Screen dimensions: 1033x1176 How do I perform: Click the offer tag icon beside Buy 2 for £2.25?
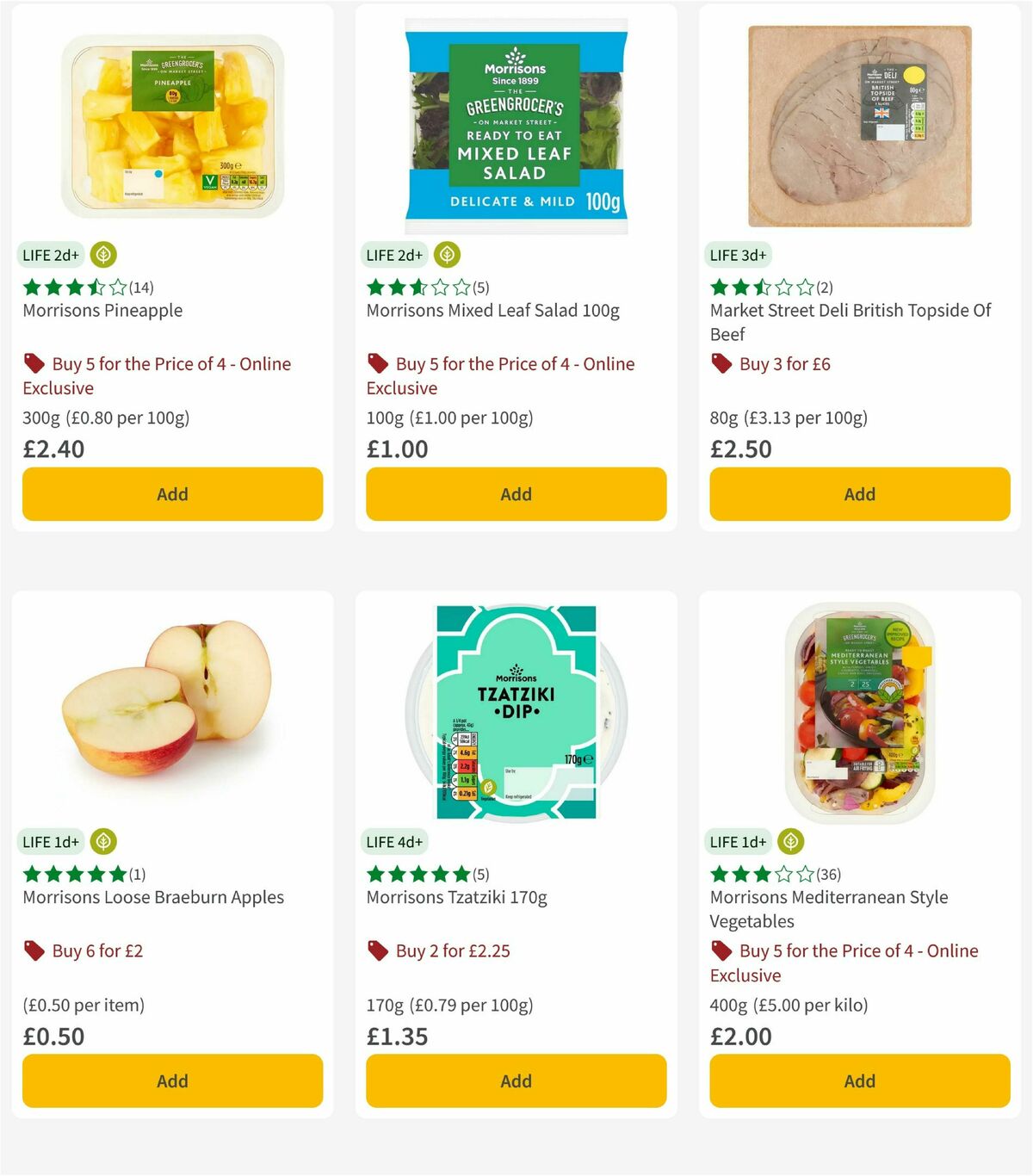coord(379,950)
